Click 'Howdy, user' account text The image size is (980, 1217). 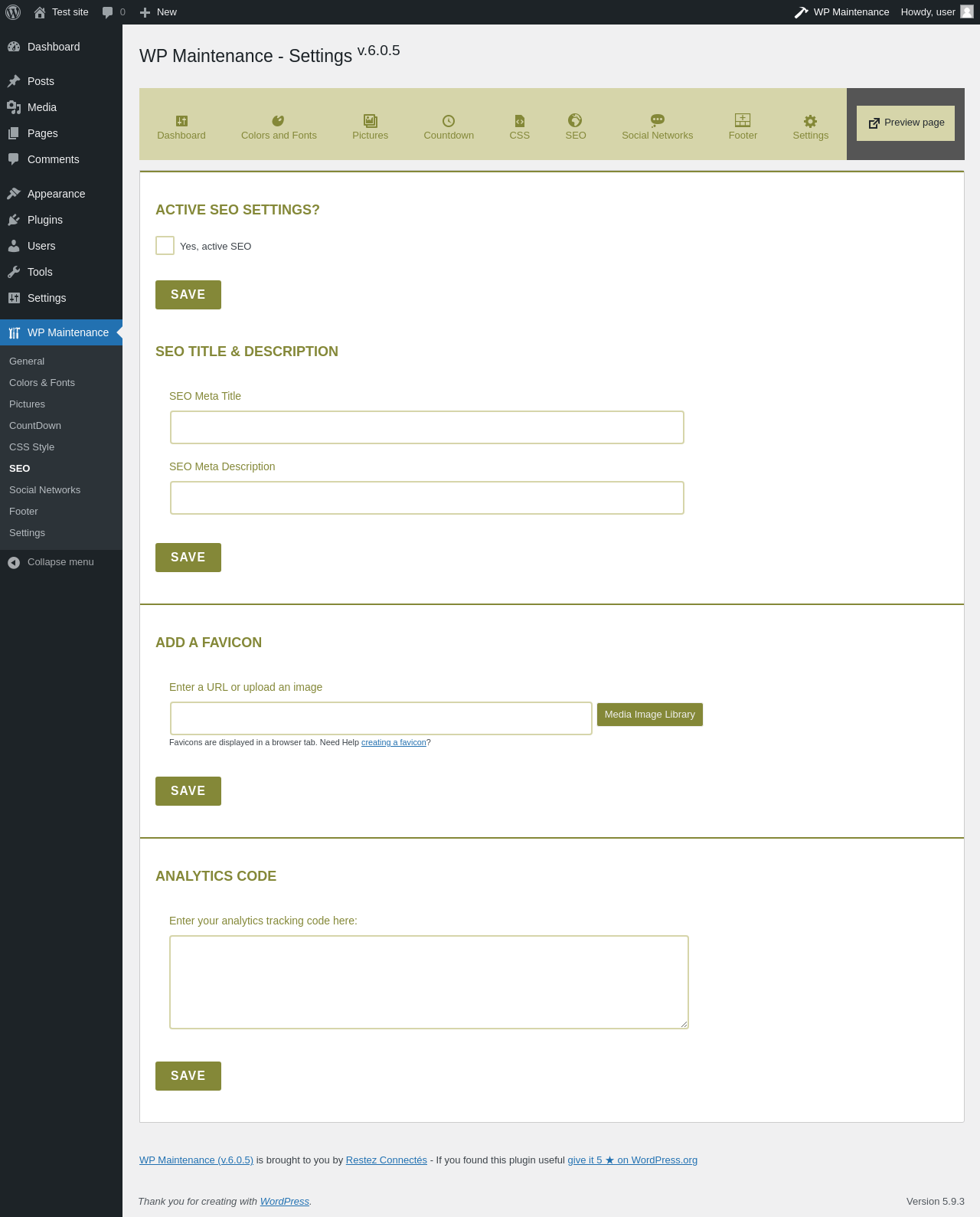pyautogui.click(x=928, y=12)
